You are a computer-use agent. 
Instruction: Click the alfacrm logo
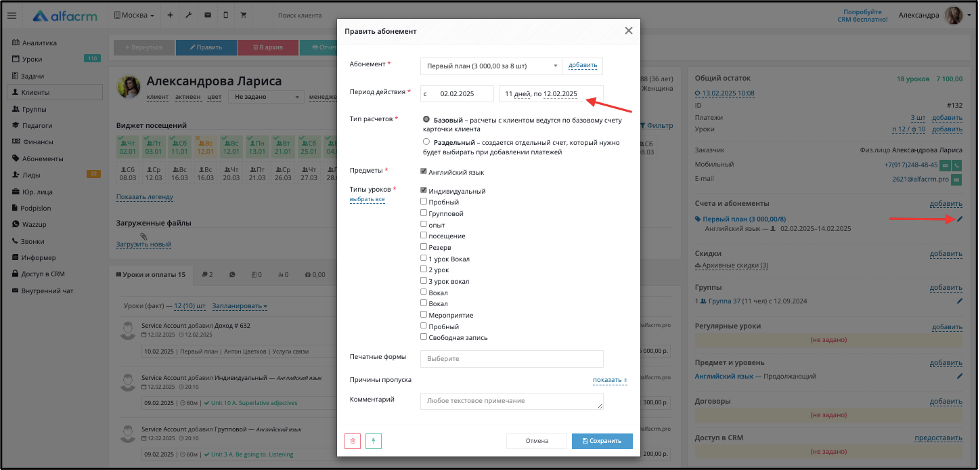[x=65, y=16]
